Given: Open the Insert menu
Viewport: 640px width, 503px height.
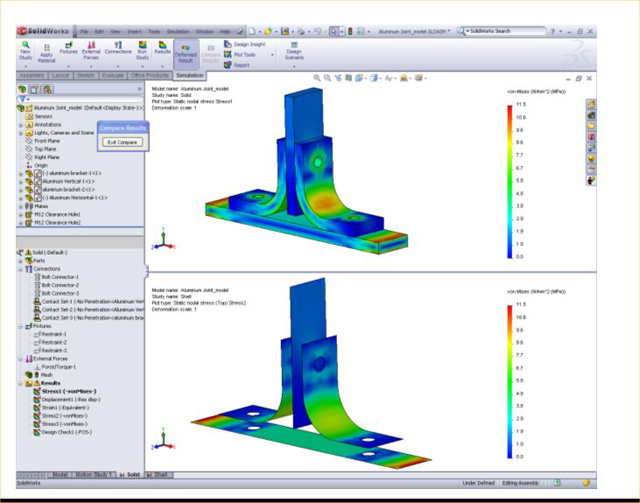Looking at the screenshot, I should pos(134,32).
